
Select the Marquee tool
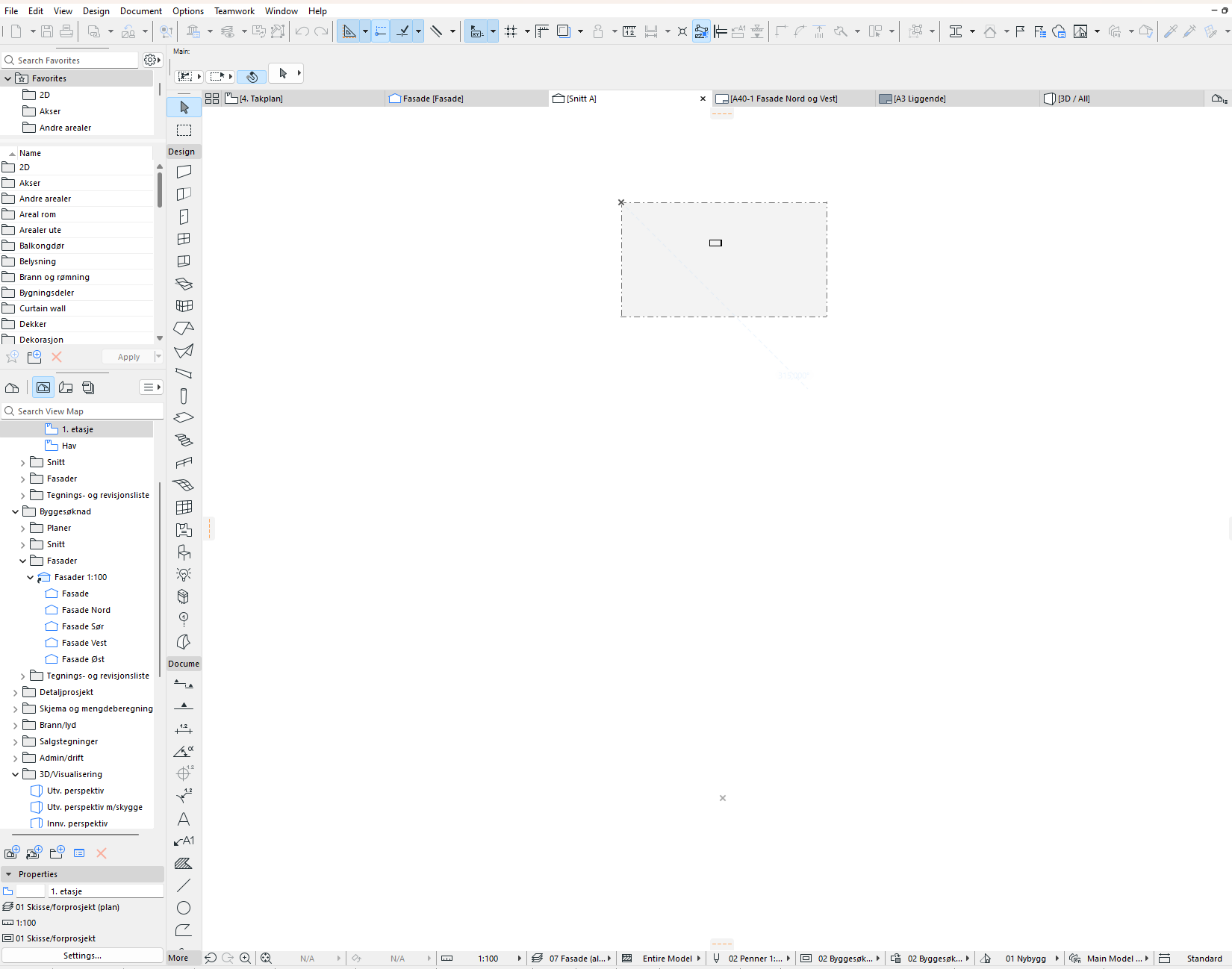(x=184, y=130)
